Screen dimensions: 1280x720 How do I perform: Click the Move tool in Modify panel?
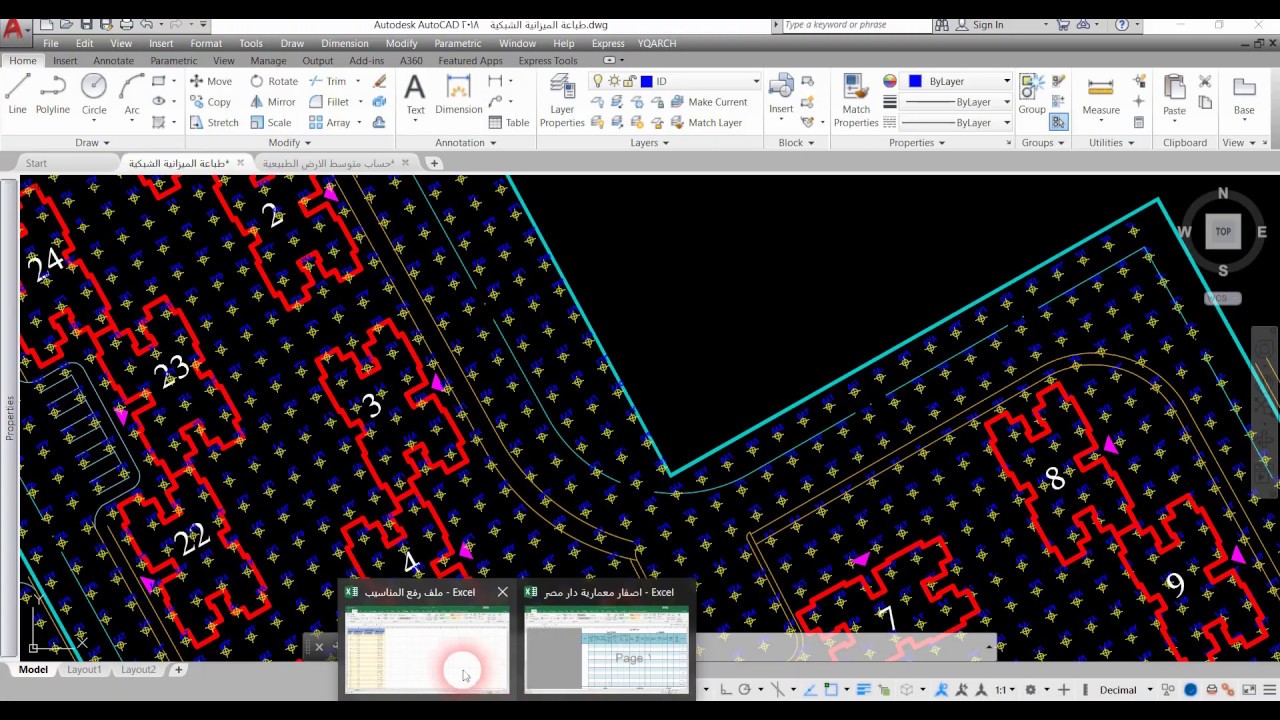point(210,81)
